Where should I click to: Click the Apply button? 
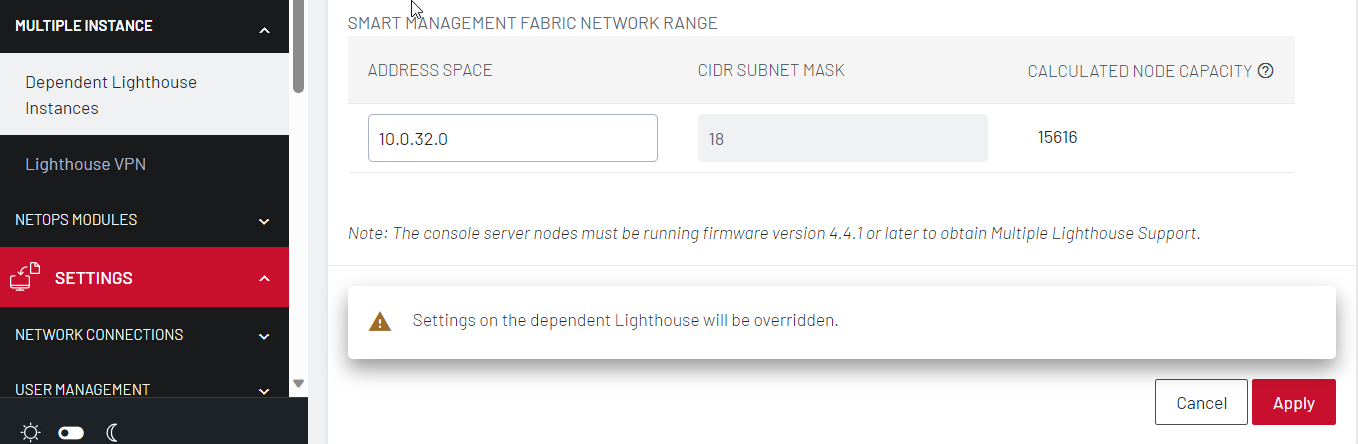(1293, 403)
